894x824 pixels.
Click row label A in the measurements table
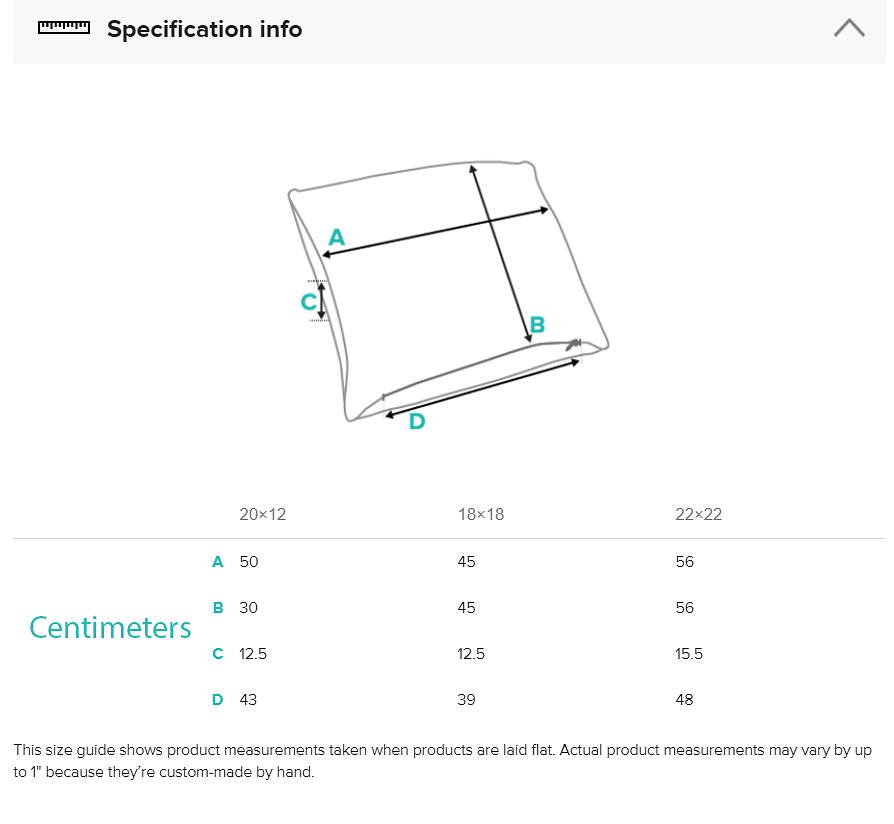[217, 562]
